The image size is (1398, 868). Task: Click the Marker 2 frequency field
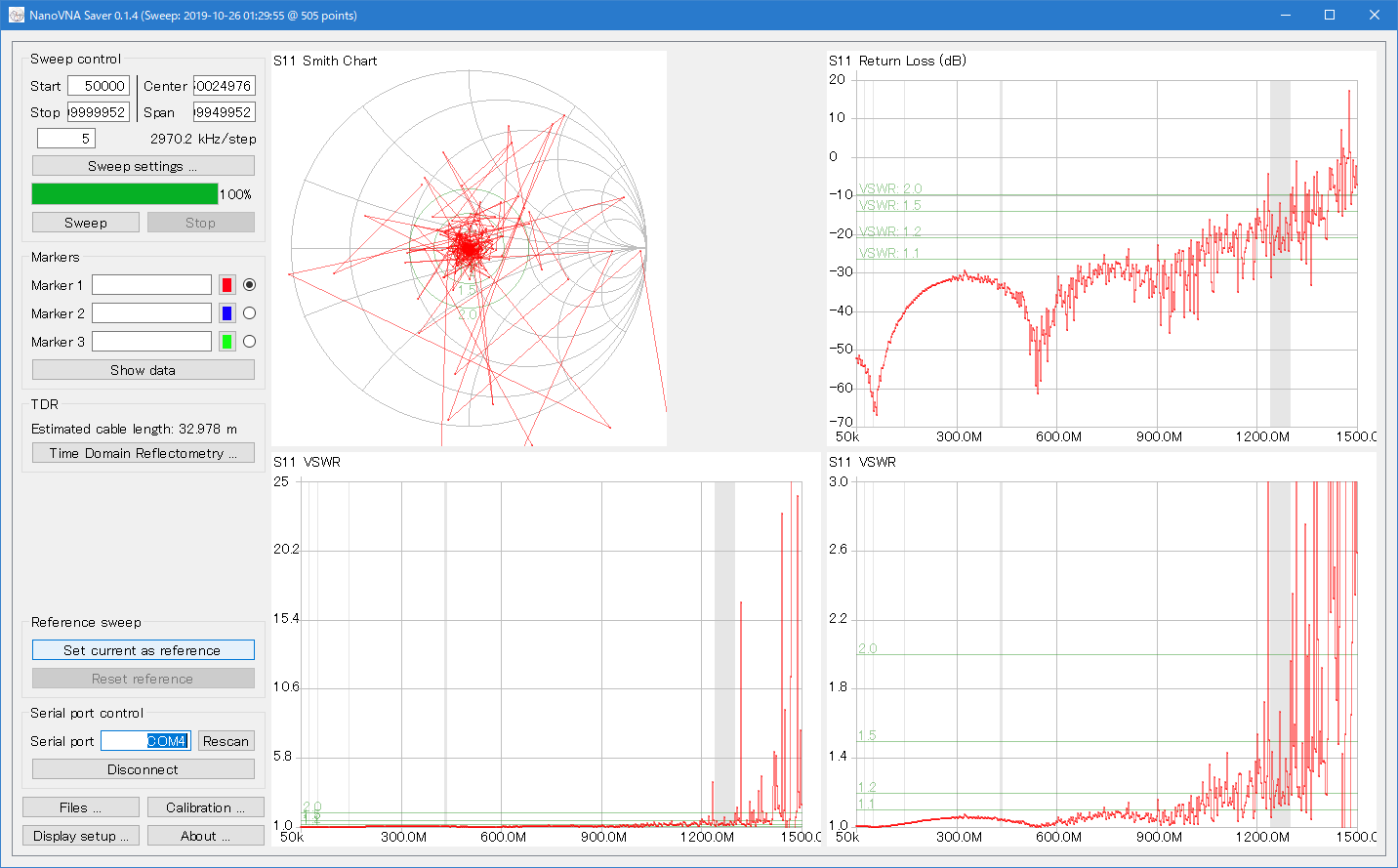(151, 313)
